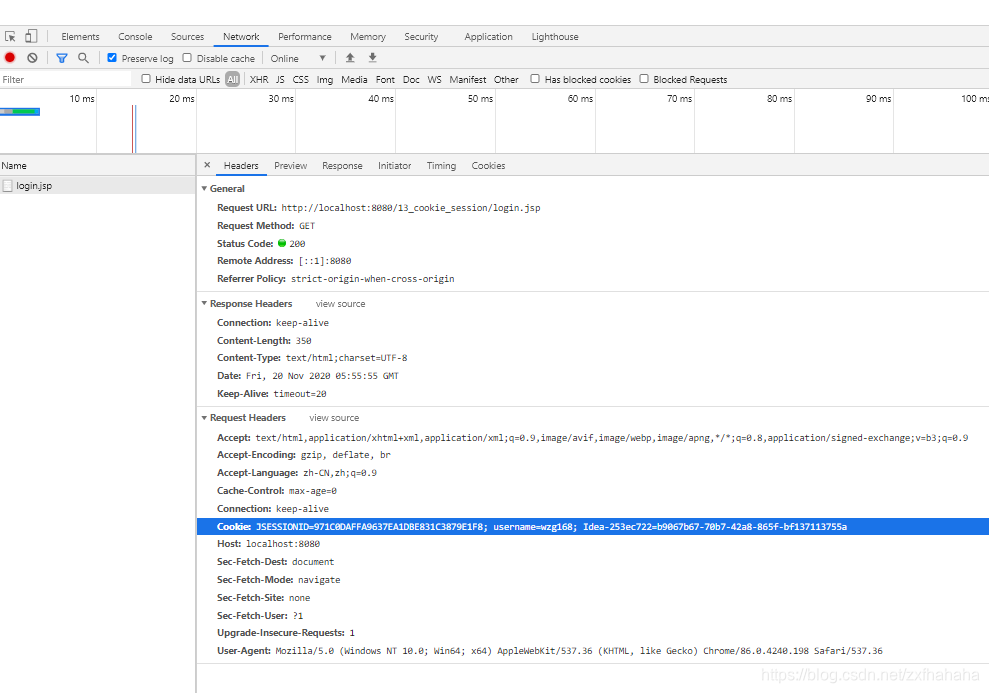Click the request bar in timeline overview
The image size is (989, 693).
point(20,112)
